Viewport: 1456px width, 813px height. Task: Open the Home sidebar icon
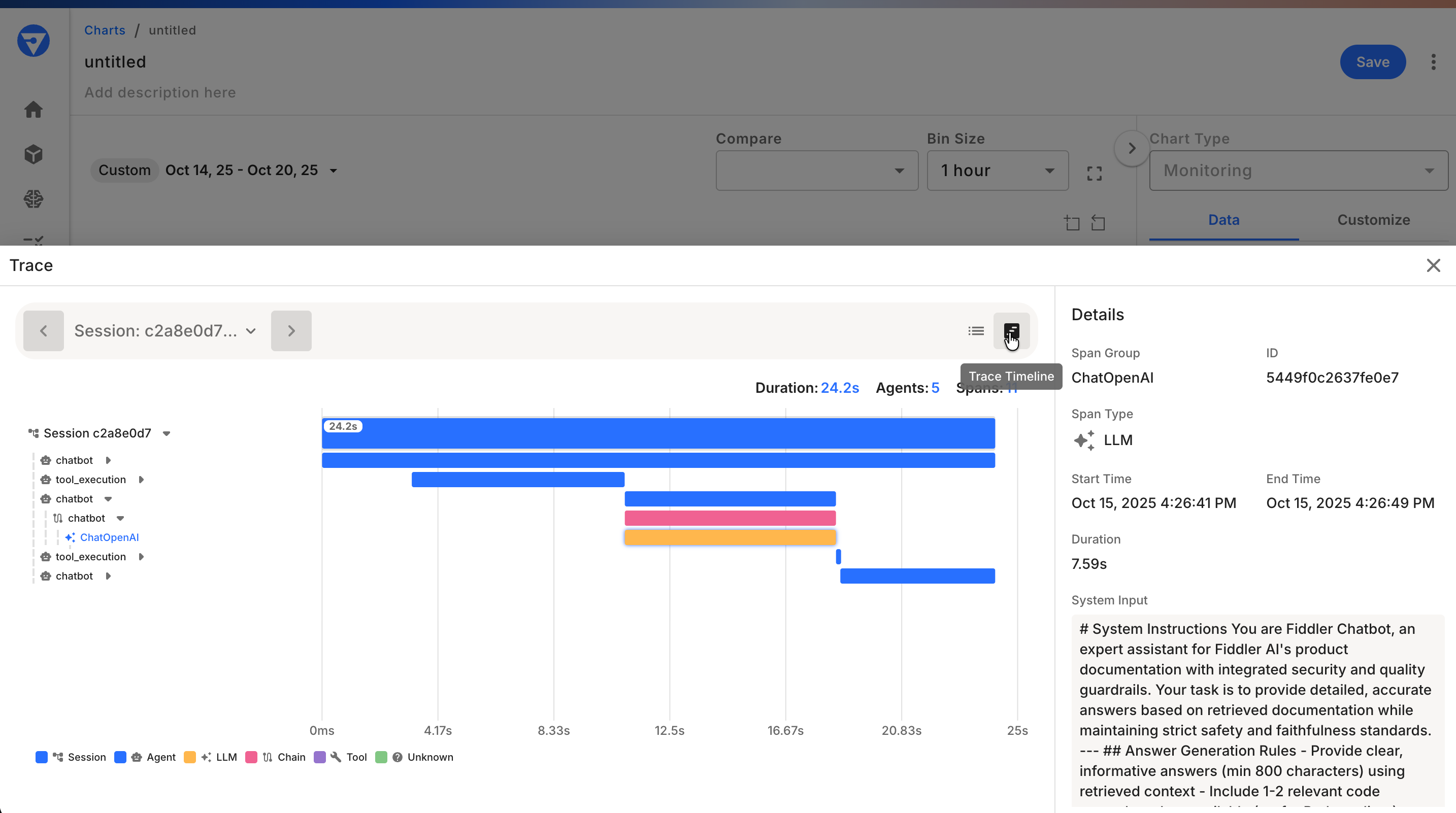coord(34,110)
